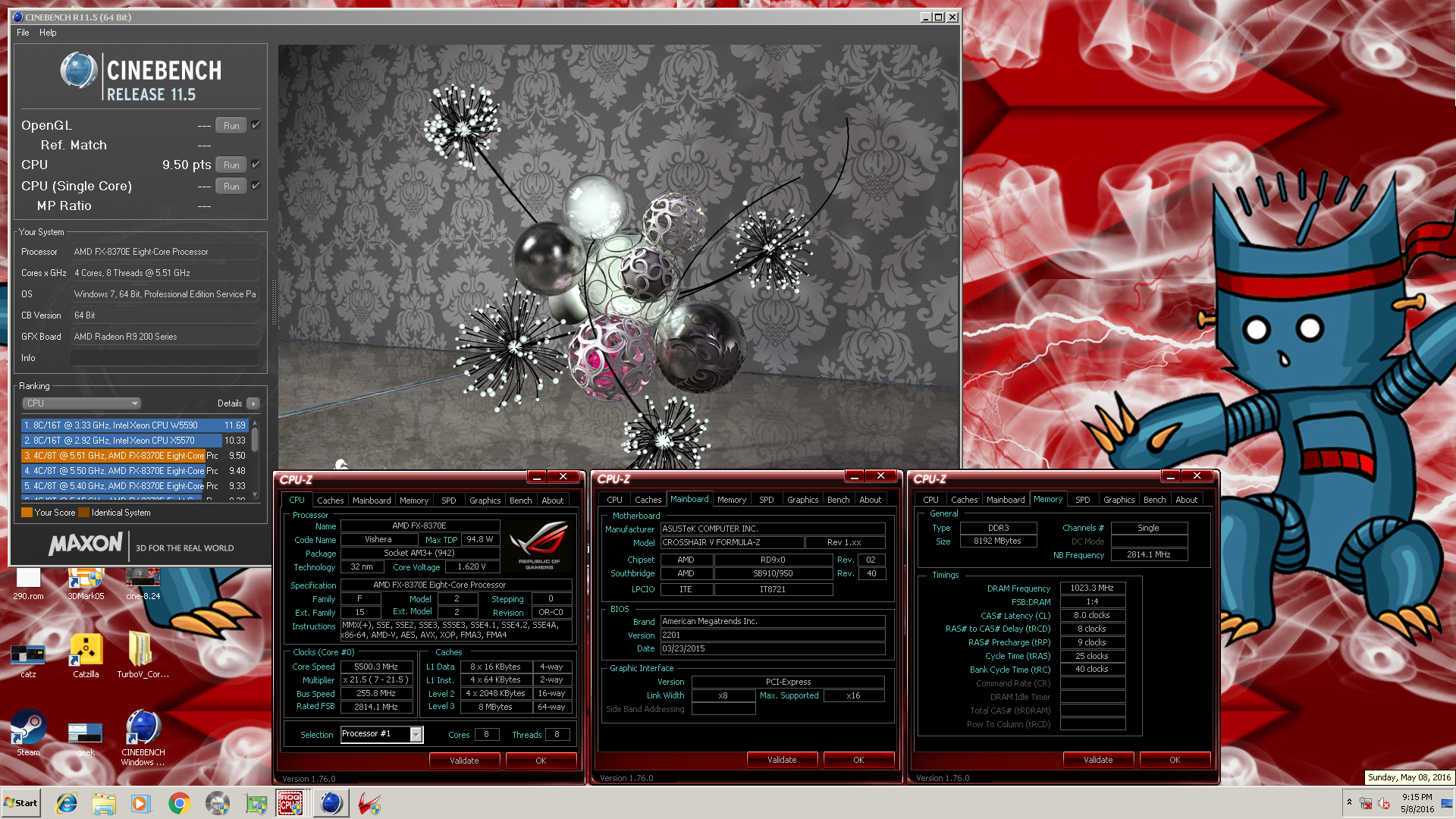Viewport: 1456px width, 819px height.
Task: Click the green circuit-board taskbar icon
Action: coord(256,803)
